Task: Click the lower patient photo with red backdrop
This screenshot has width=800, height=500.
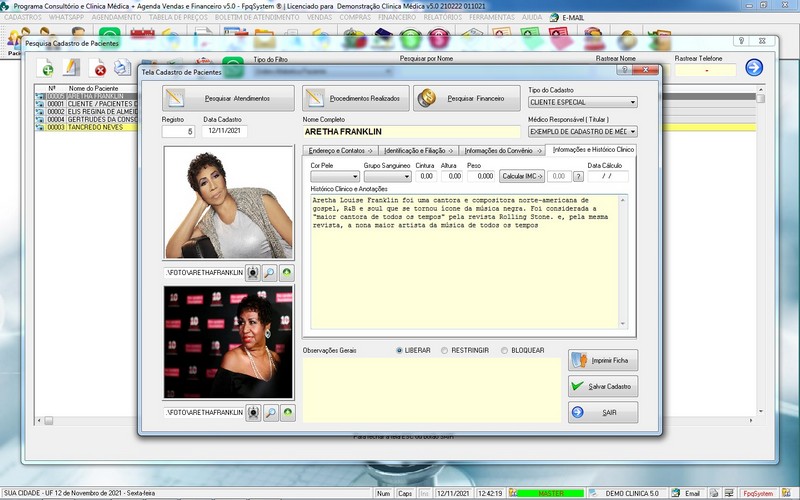Action: pos(229,342)
